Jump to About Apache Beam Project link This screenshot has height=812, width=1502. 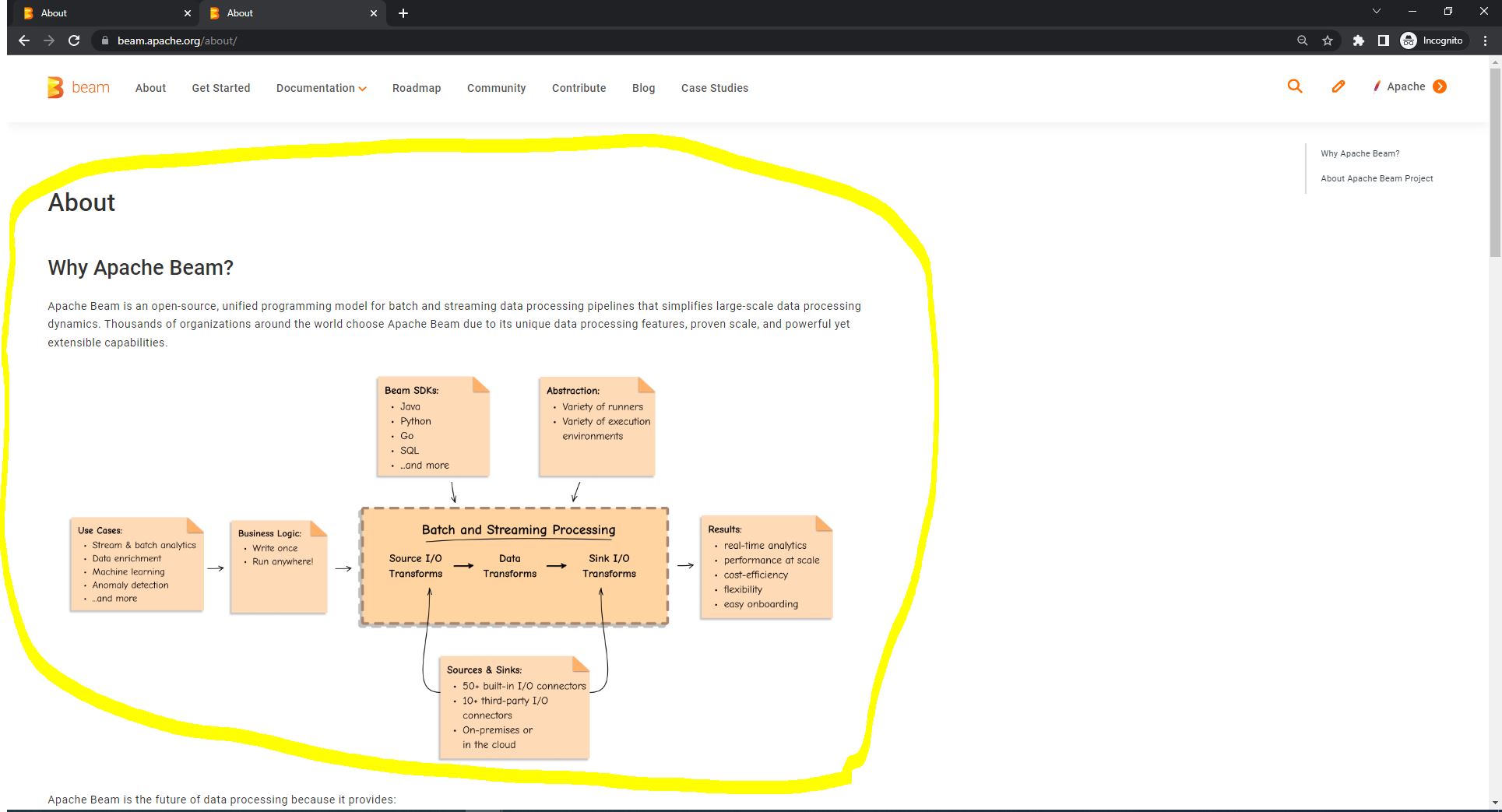[1377, 178]
